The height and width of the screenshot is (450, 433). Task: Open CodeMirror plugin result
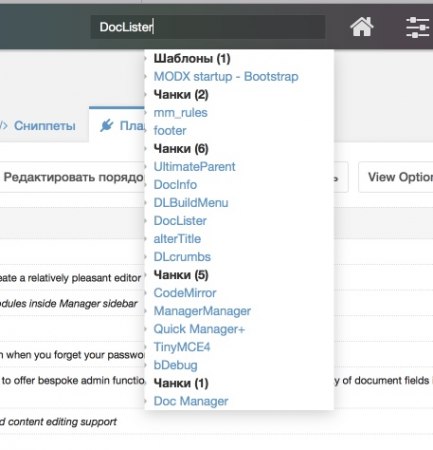(185, 293)
